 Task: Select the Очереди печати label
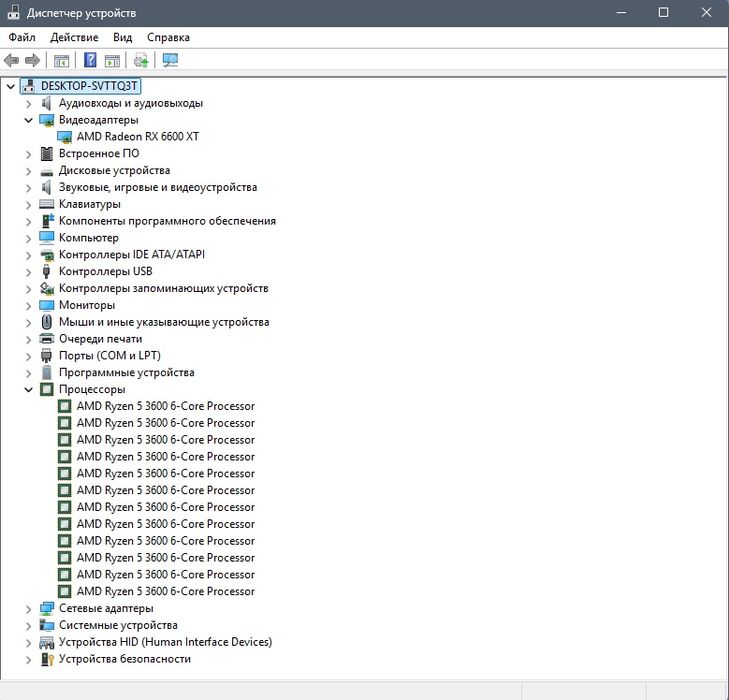point(100,339)
